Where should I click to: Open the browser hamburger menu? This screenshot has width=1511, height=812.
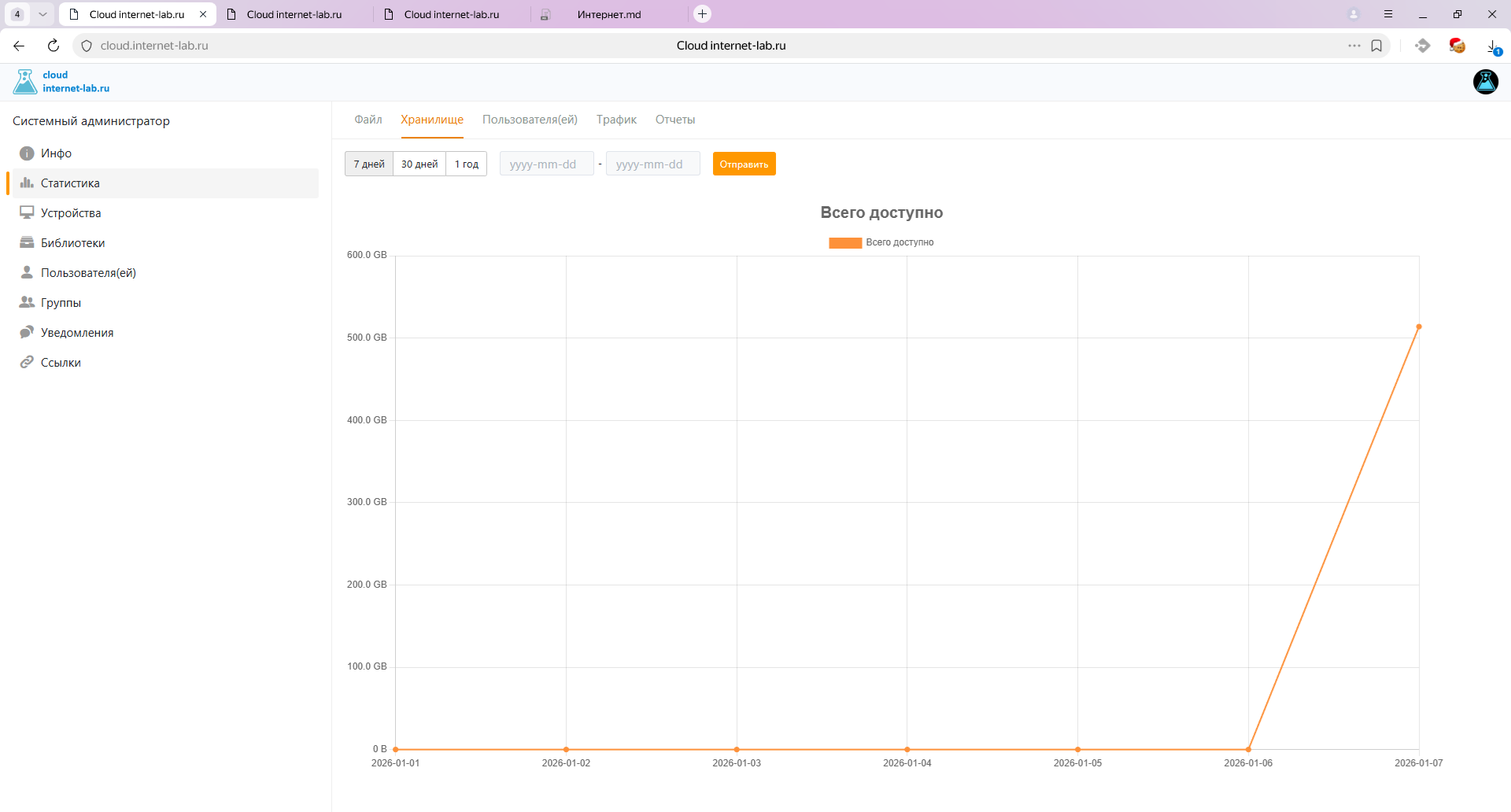(1388, 14)
